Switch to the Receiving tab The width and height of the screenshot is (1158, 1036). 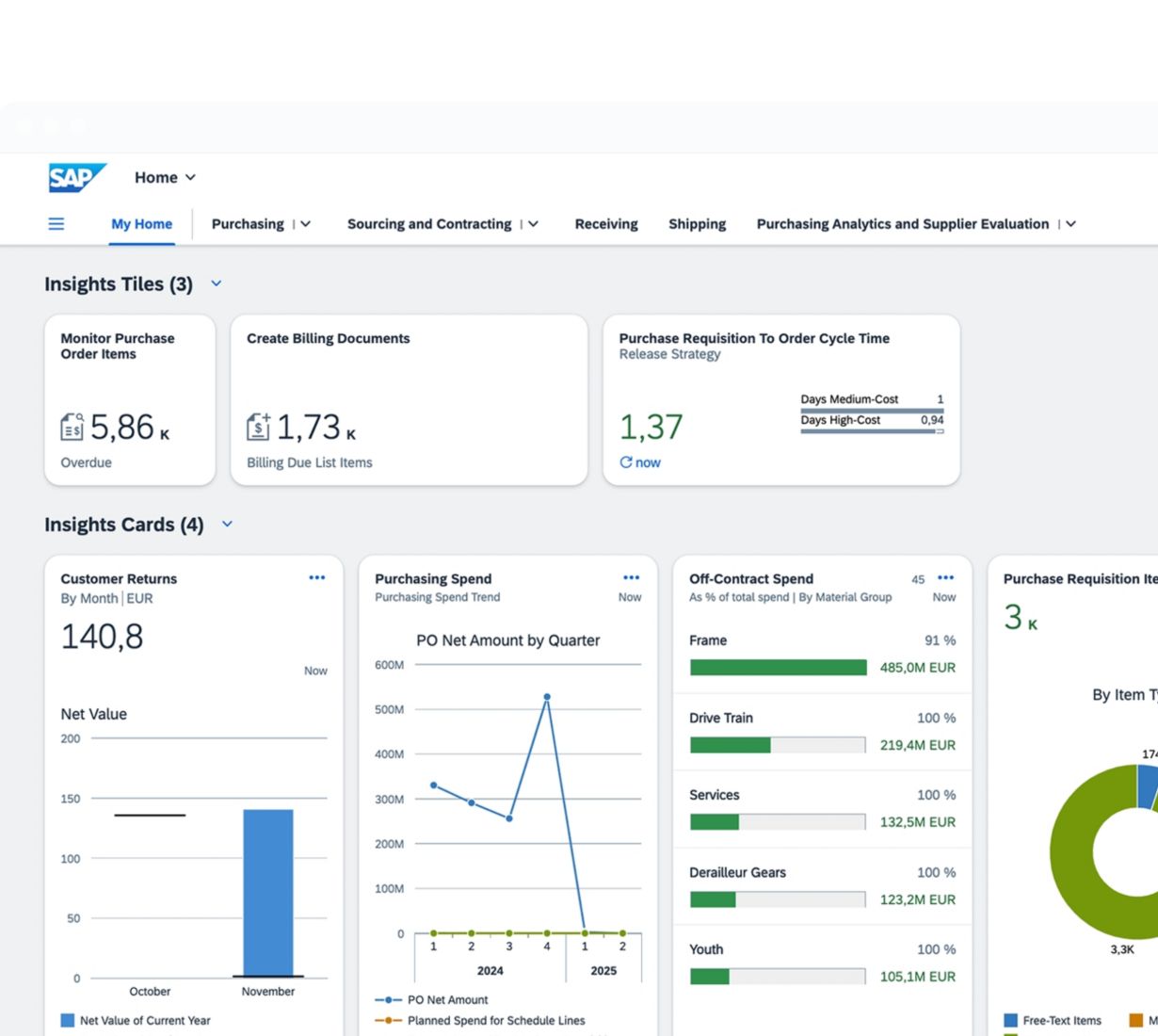pos(605,224)
